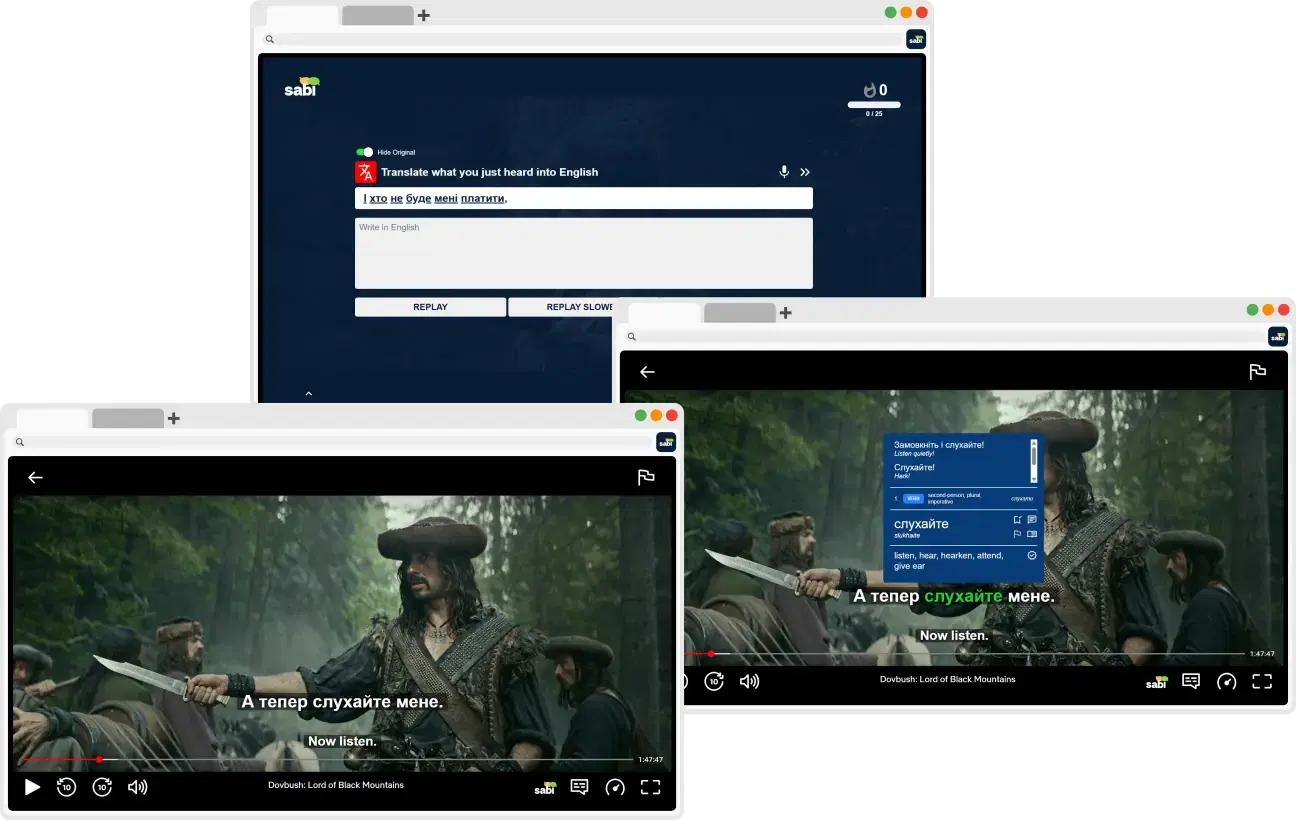This screenshot has width=1296, height=820.
Task: Click the word мені in the Ukrainian sentence
Action: coord(446,198)
